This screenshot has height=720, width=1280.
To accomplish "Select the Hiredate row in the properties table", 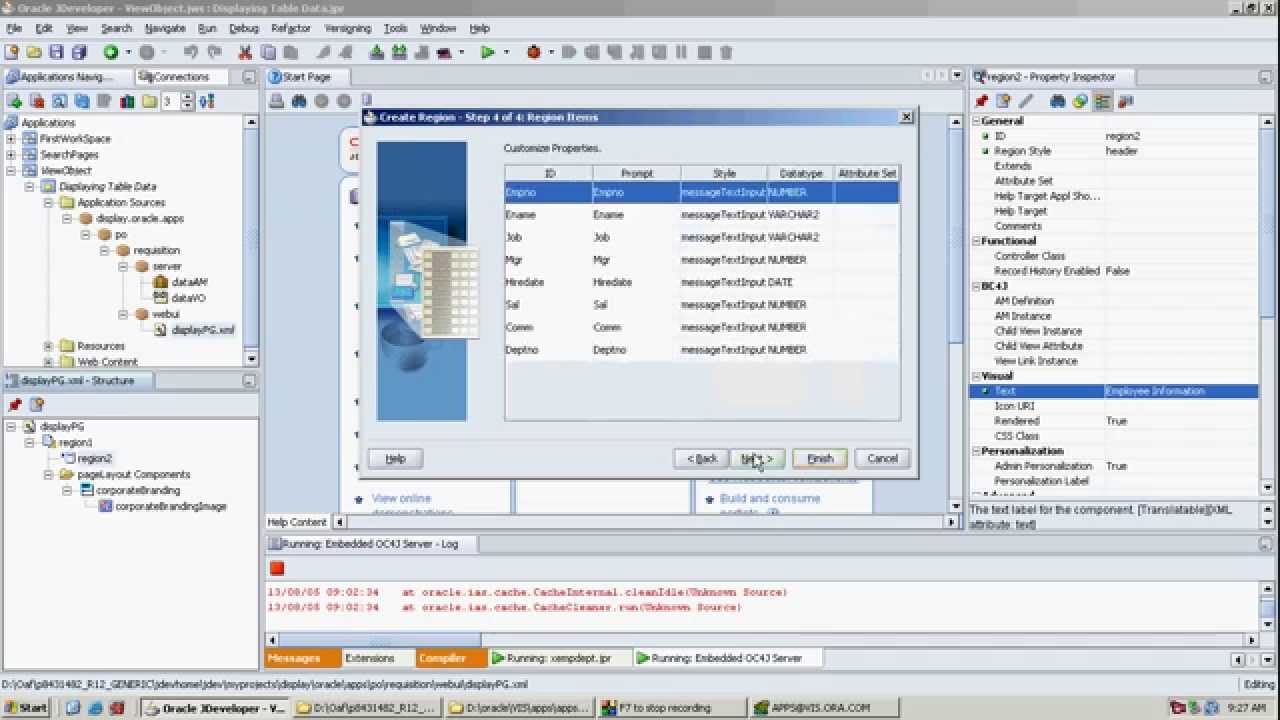I will tap(702, 282).
